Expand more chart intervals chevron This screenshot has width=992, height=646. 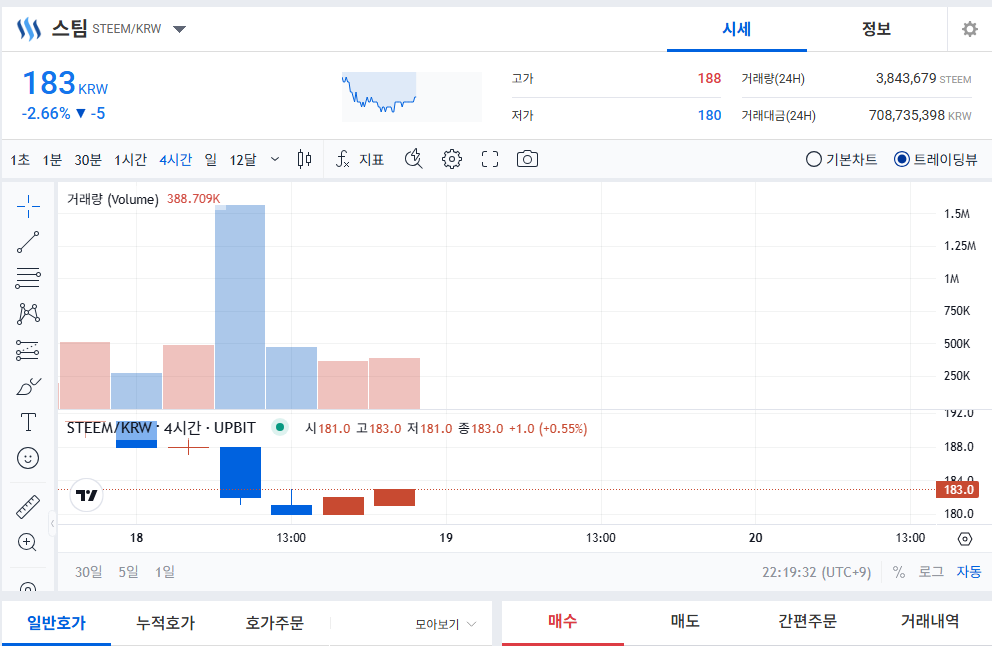coord(275,159)
